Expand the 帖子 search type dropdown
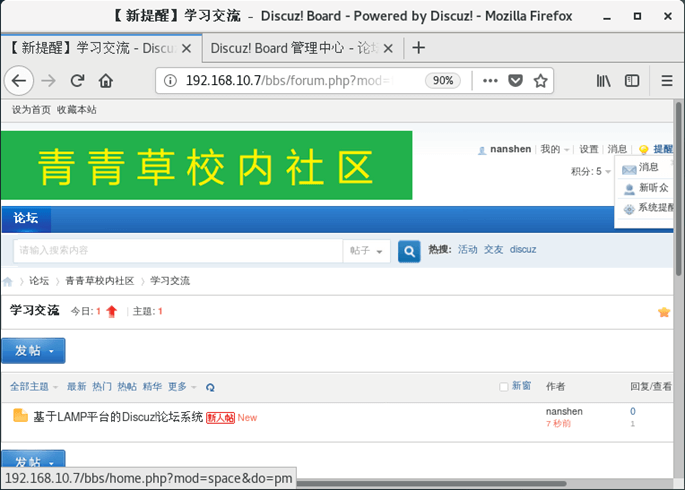 point(367,251)
